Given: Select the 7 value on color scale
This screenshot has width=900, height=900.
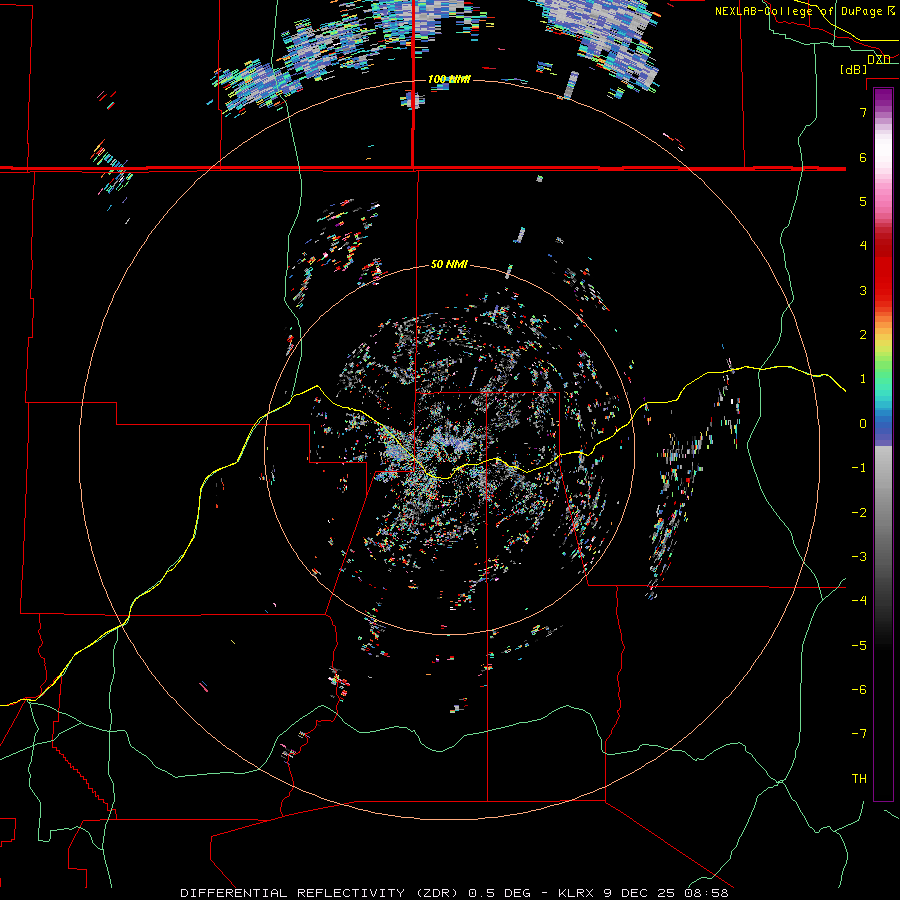Looking at the screenshot, I should coord(863,112).
